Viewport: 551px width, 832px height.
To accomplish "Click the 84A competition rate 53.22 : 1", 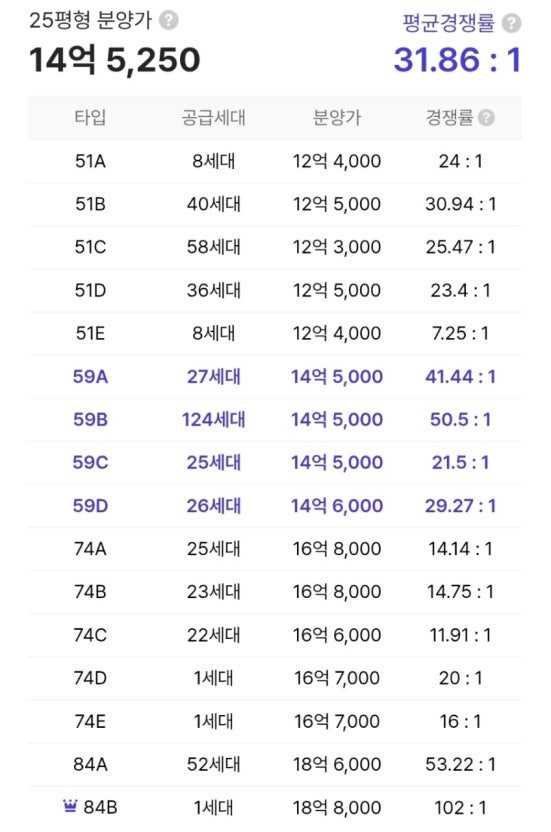I will coord(460,764).
